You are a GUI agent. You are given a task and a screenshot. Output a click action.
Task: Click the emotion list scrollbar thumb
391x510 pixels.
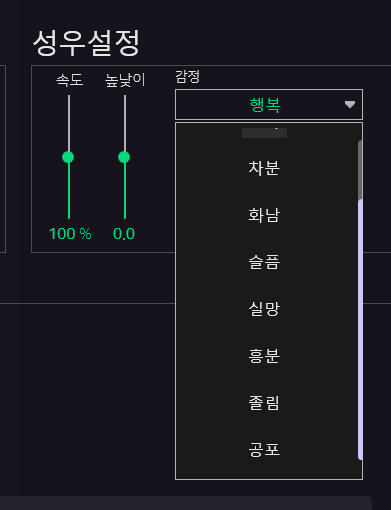click(360, 329)
